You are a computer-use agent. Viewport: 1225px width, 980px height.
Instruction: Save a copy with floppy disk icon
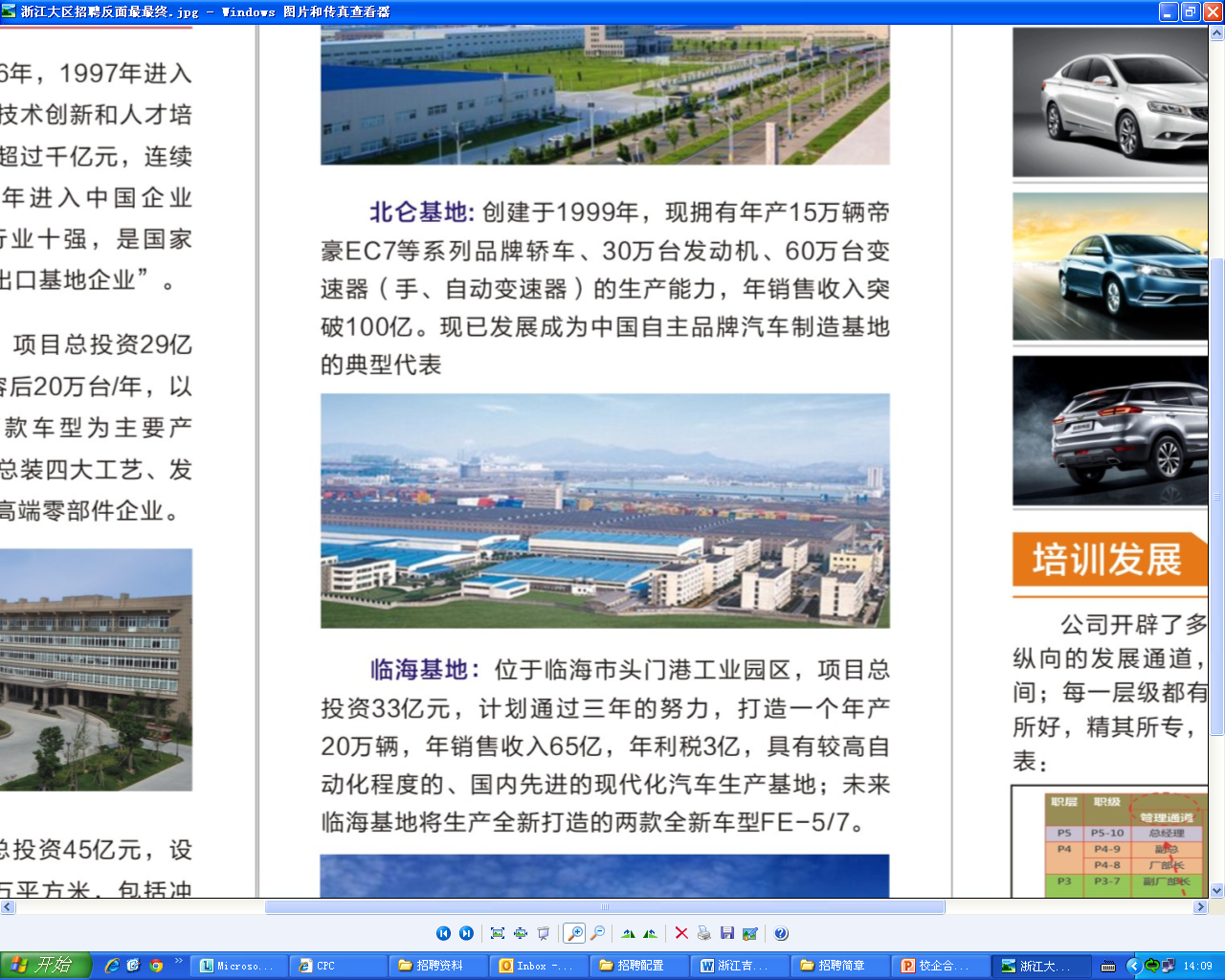point(727,933)
